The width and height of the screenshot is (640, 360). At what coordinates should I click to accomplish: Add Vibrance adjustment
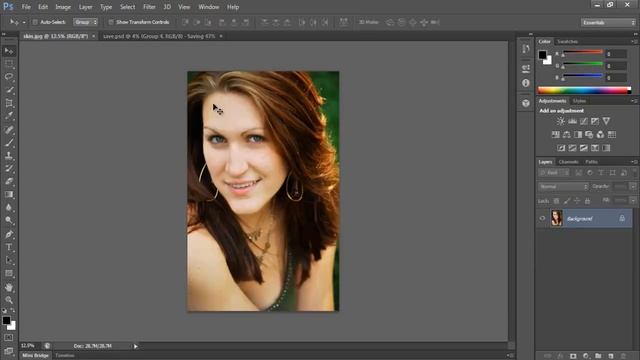click(x=607, y=121)
